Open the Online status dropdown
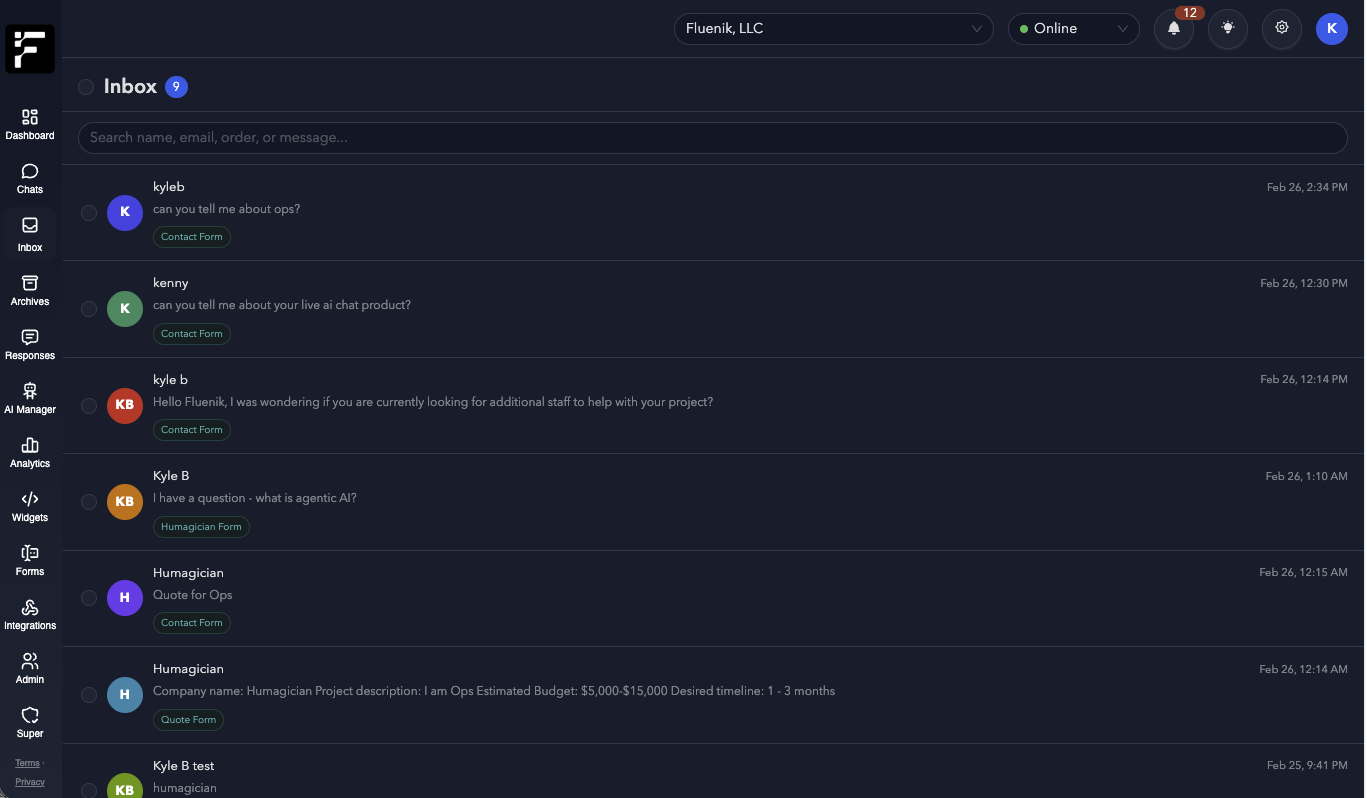Viewport: 1367px width, 798px height. click(1074, 29)
